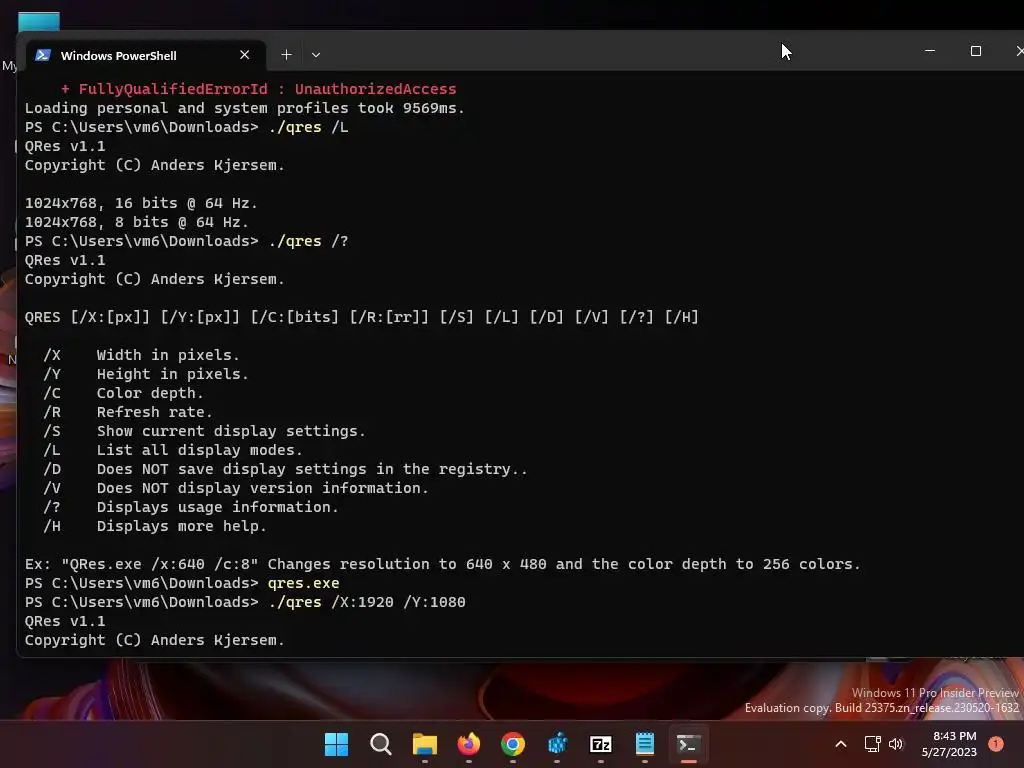
Task: Select the Windows PowerShell tab
Action: [x=145, y=56]
